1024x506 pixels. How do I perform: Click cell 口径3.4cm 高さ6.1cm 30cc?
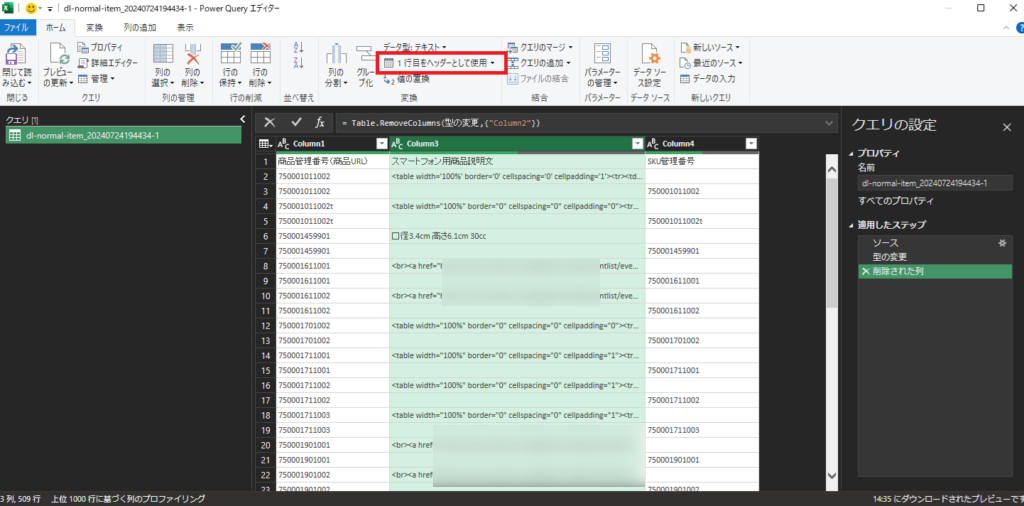517,236
